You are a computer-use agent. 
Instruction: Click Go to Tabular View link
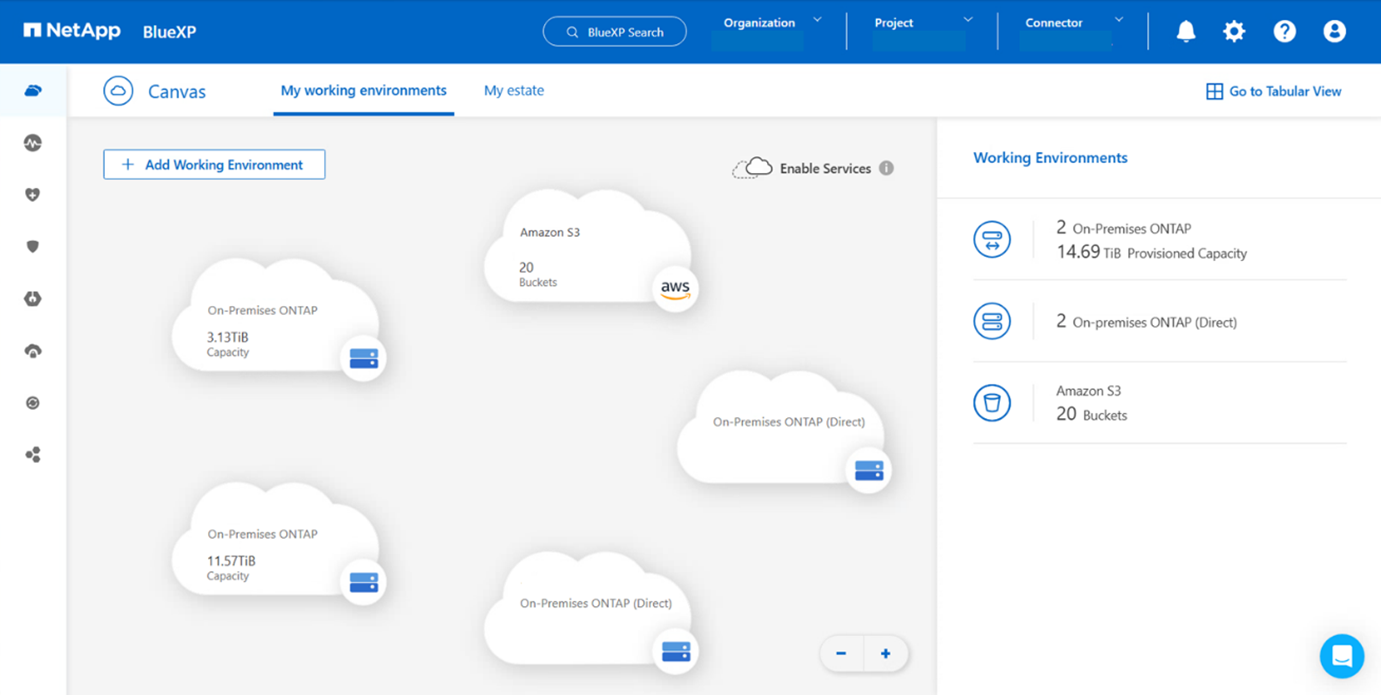tap(1274, 91)
